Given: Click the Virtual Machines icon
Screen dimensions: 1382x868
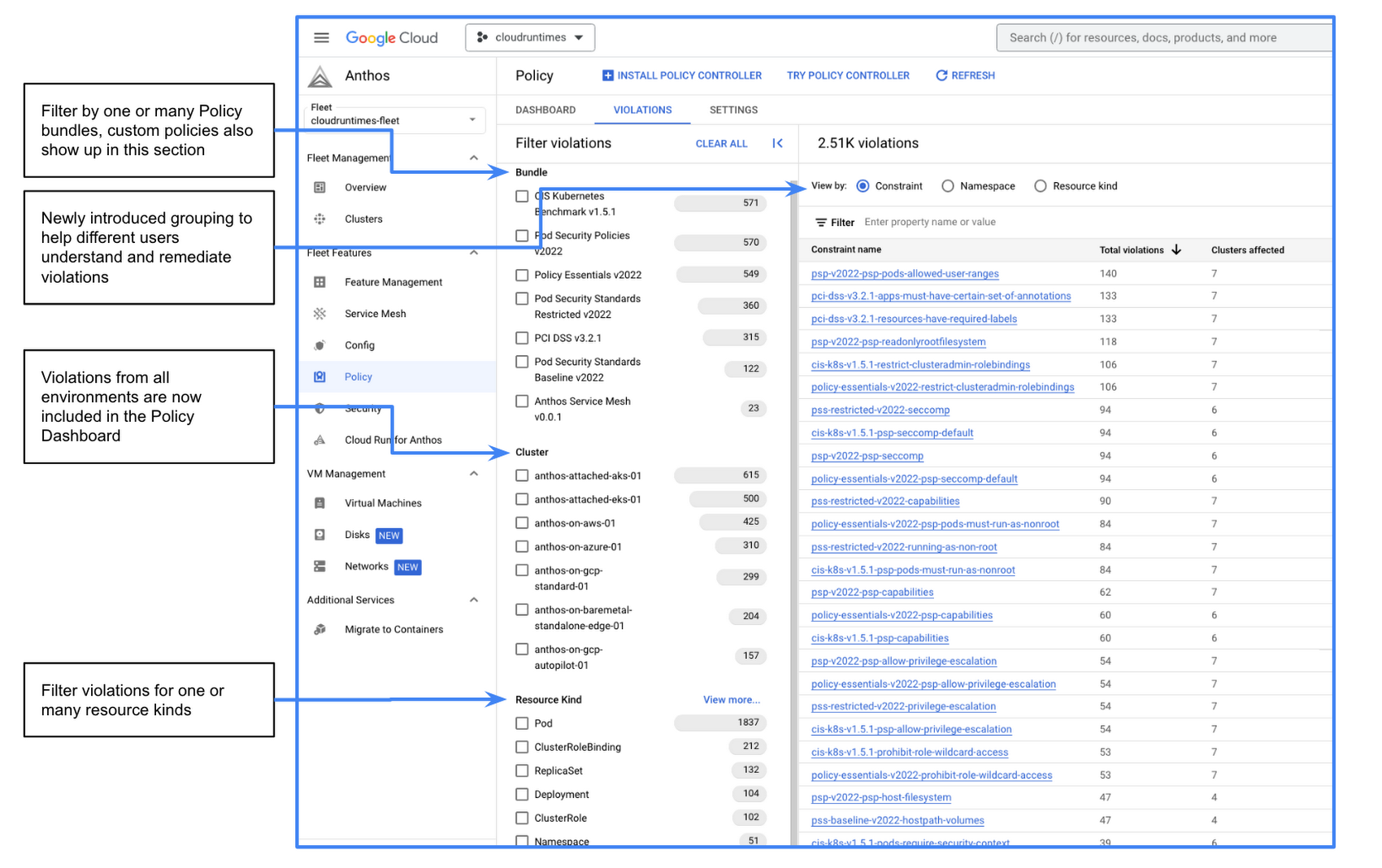Looking at the screenshot, I should (x=320, y=504).
